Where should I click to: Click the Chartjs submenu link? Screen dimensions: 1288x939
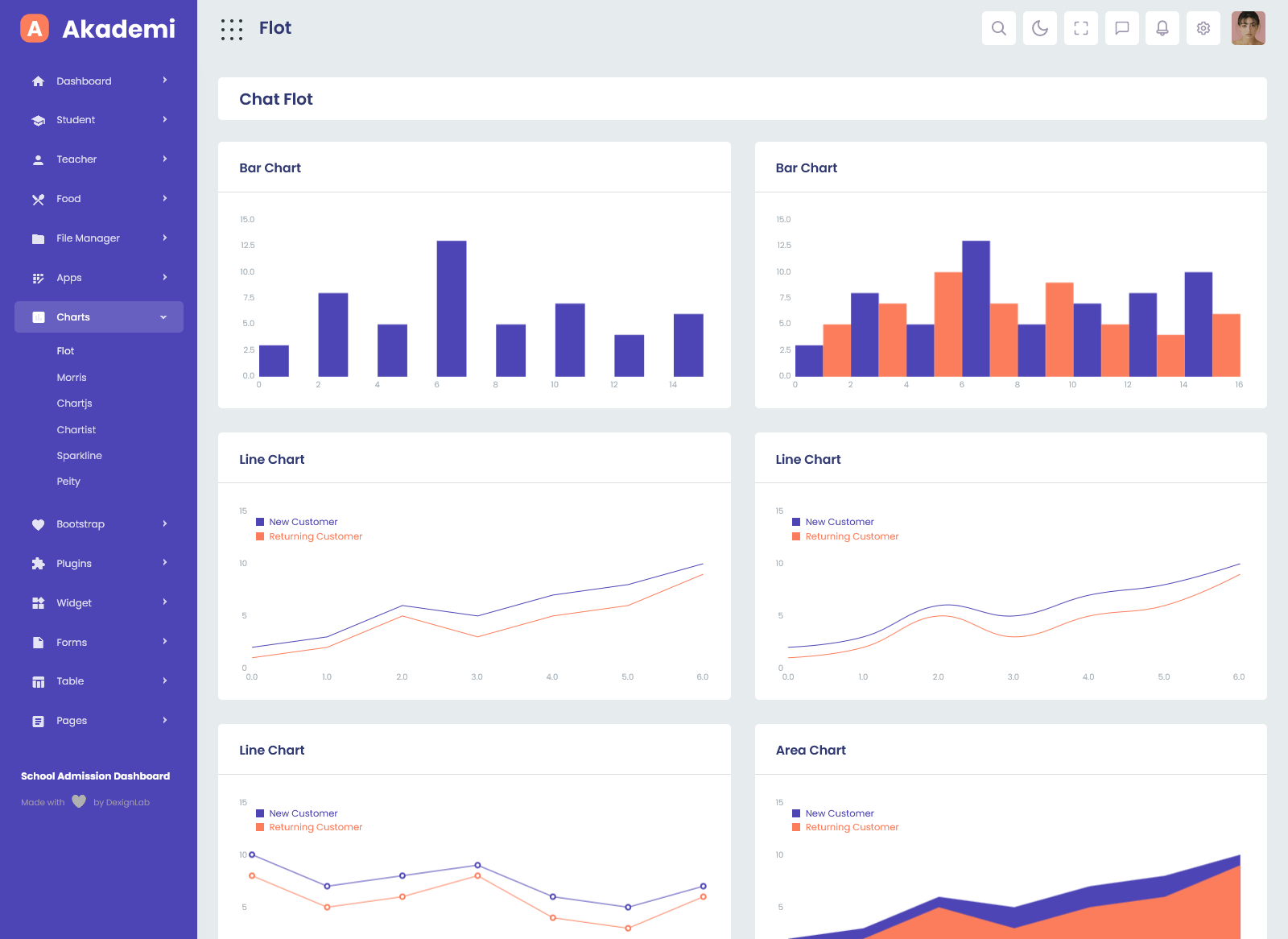point(74,403)
